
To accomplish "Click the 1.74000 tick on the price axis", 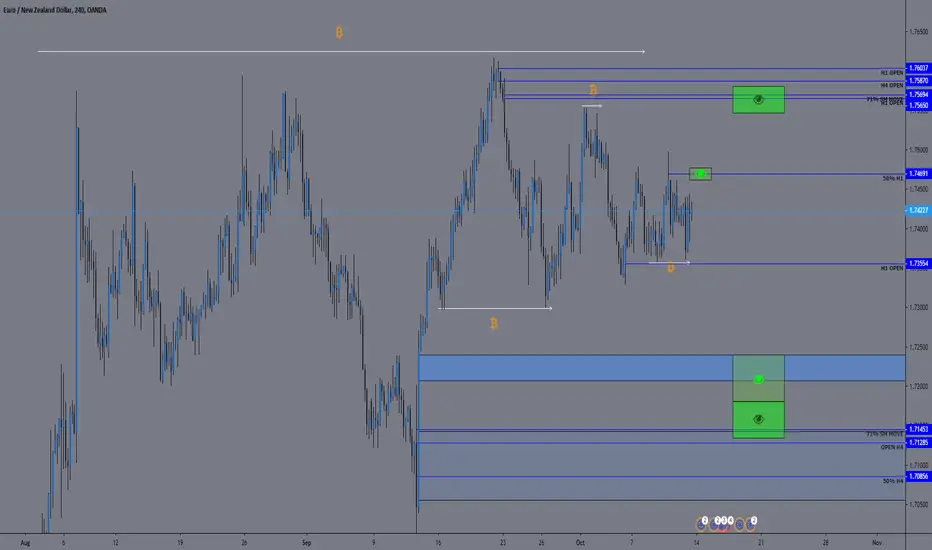I will 918,229.
